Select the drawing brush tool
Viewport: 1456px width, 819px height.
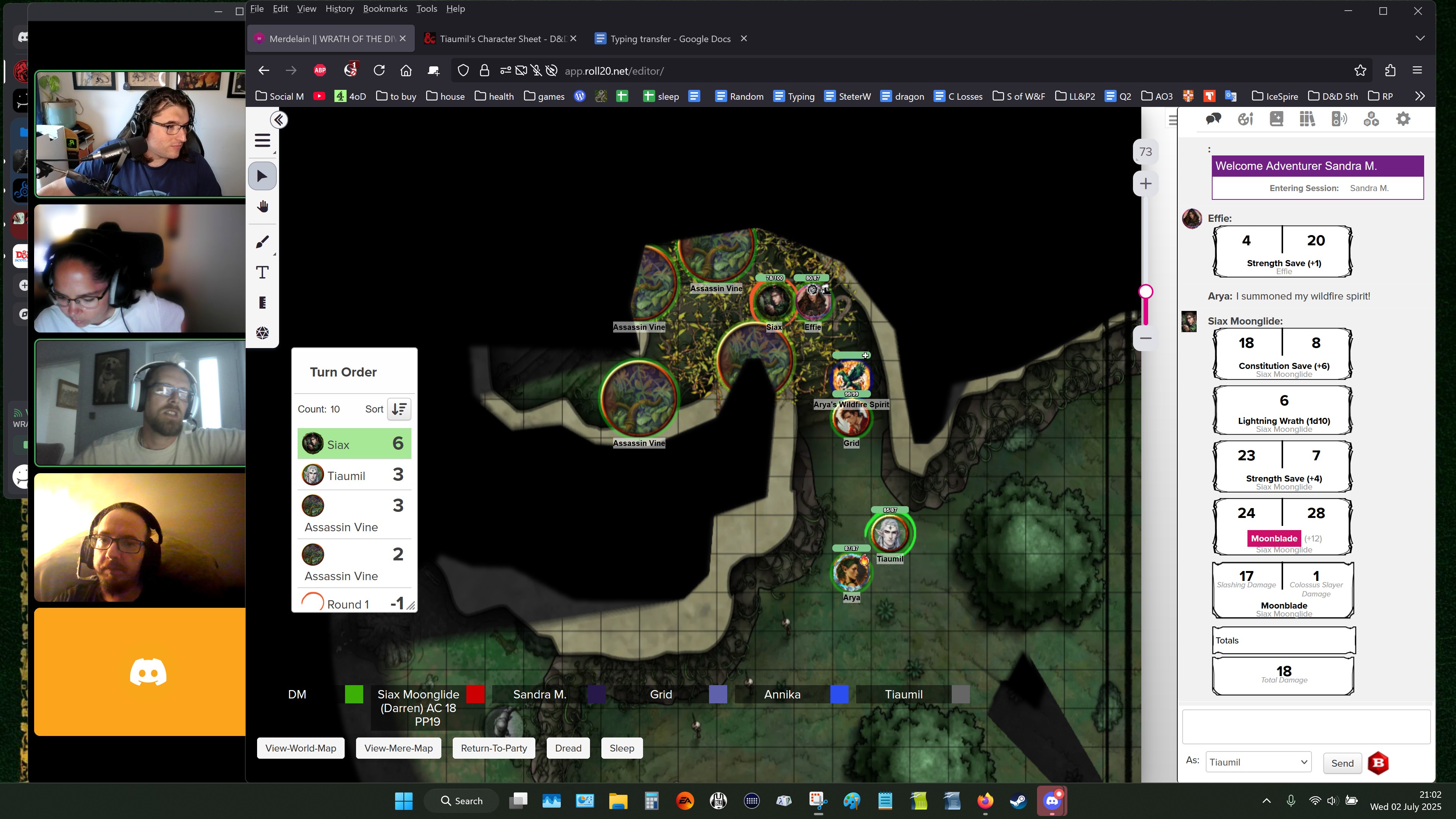click(262, 243)
